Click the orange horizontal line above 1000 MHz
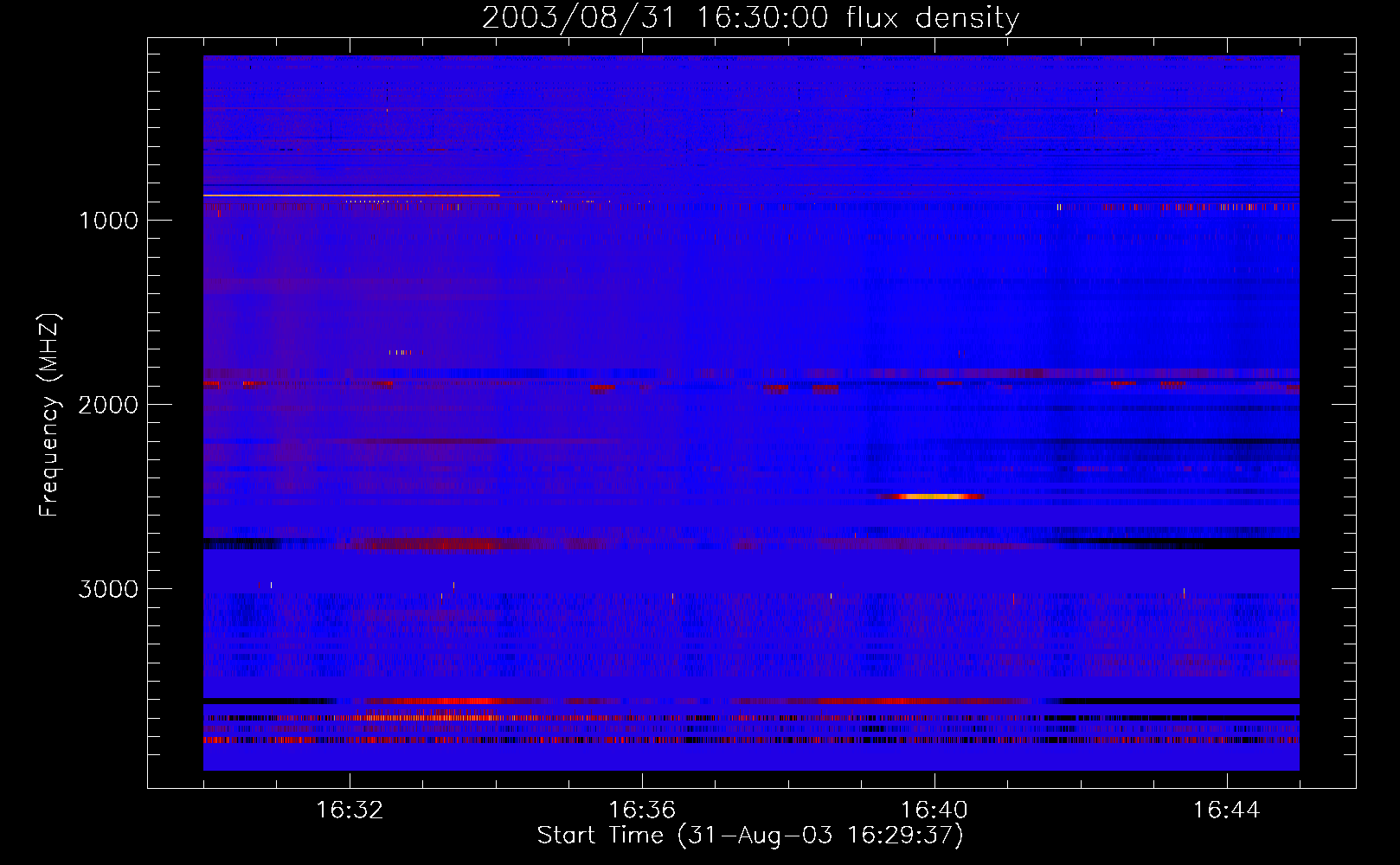This screenshot has width=1400, height=865. (351, 195)
